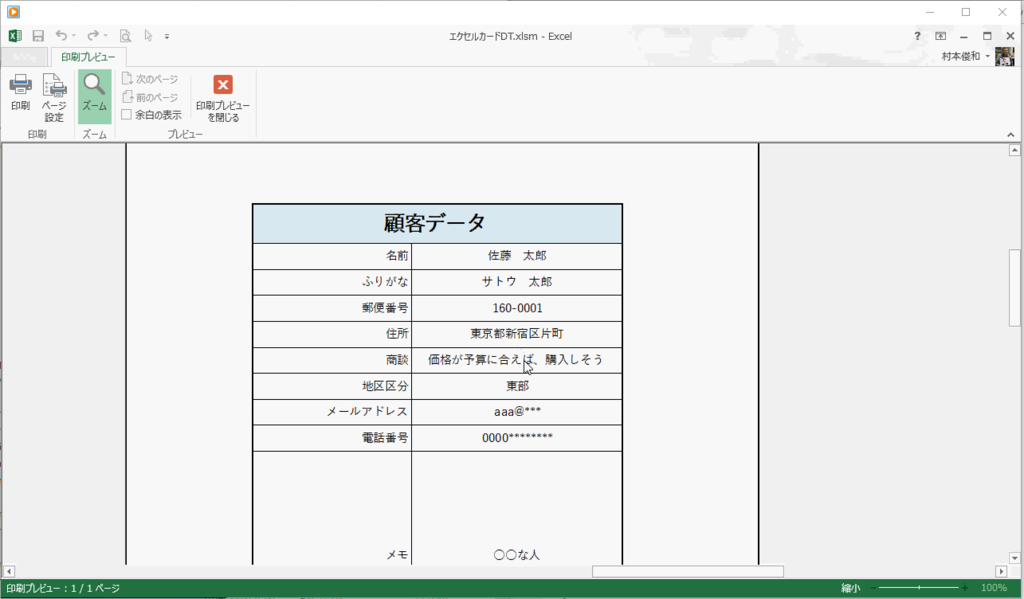Open Excel Help question mark
Viewport: 1024px width, 599px height.
coord(917,36)
